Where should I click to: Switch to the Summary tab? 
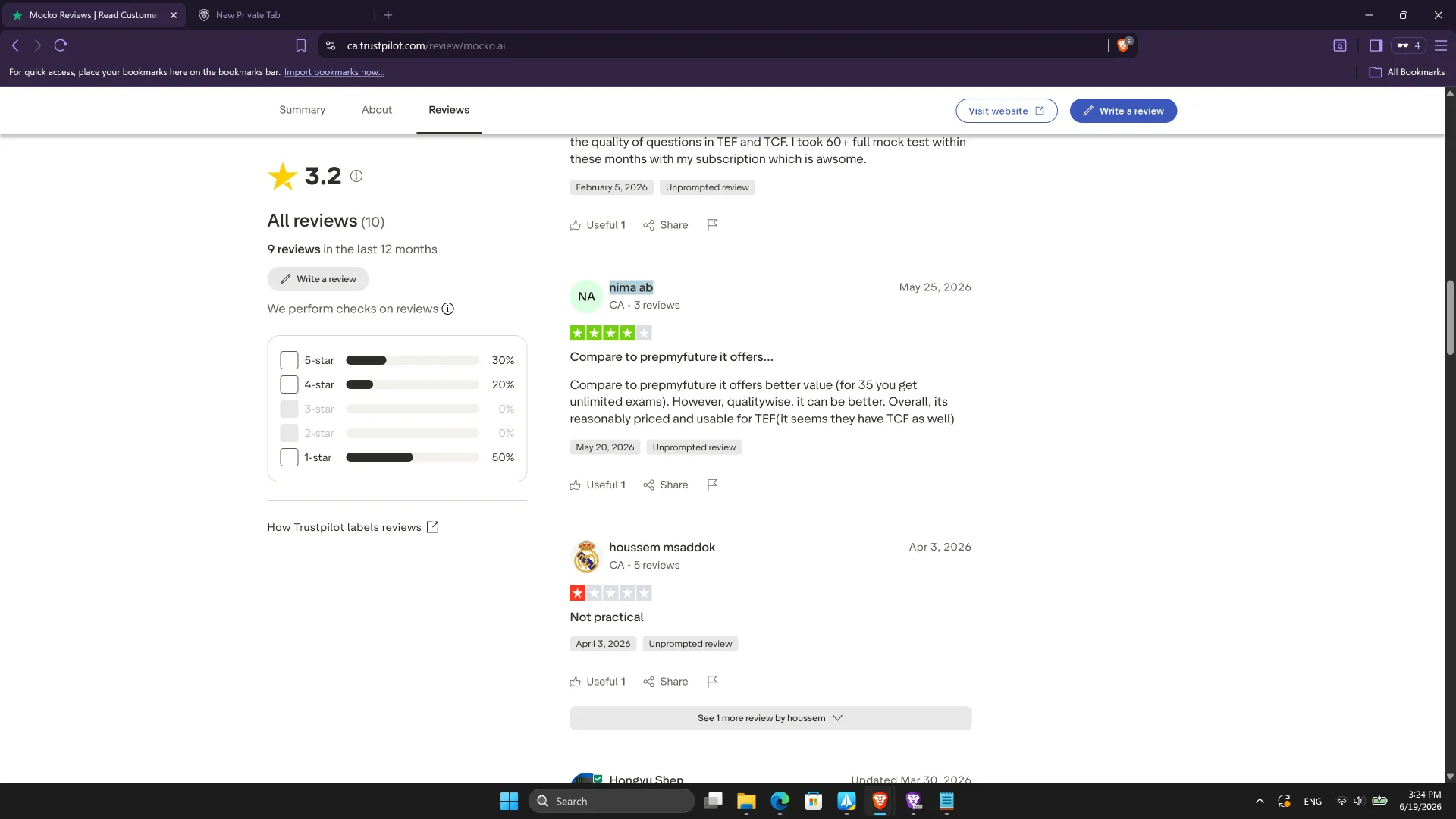point(302,110)
